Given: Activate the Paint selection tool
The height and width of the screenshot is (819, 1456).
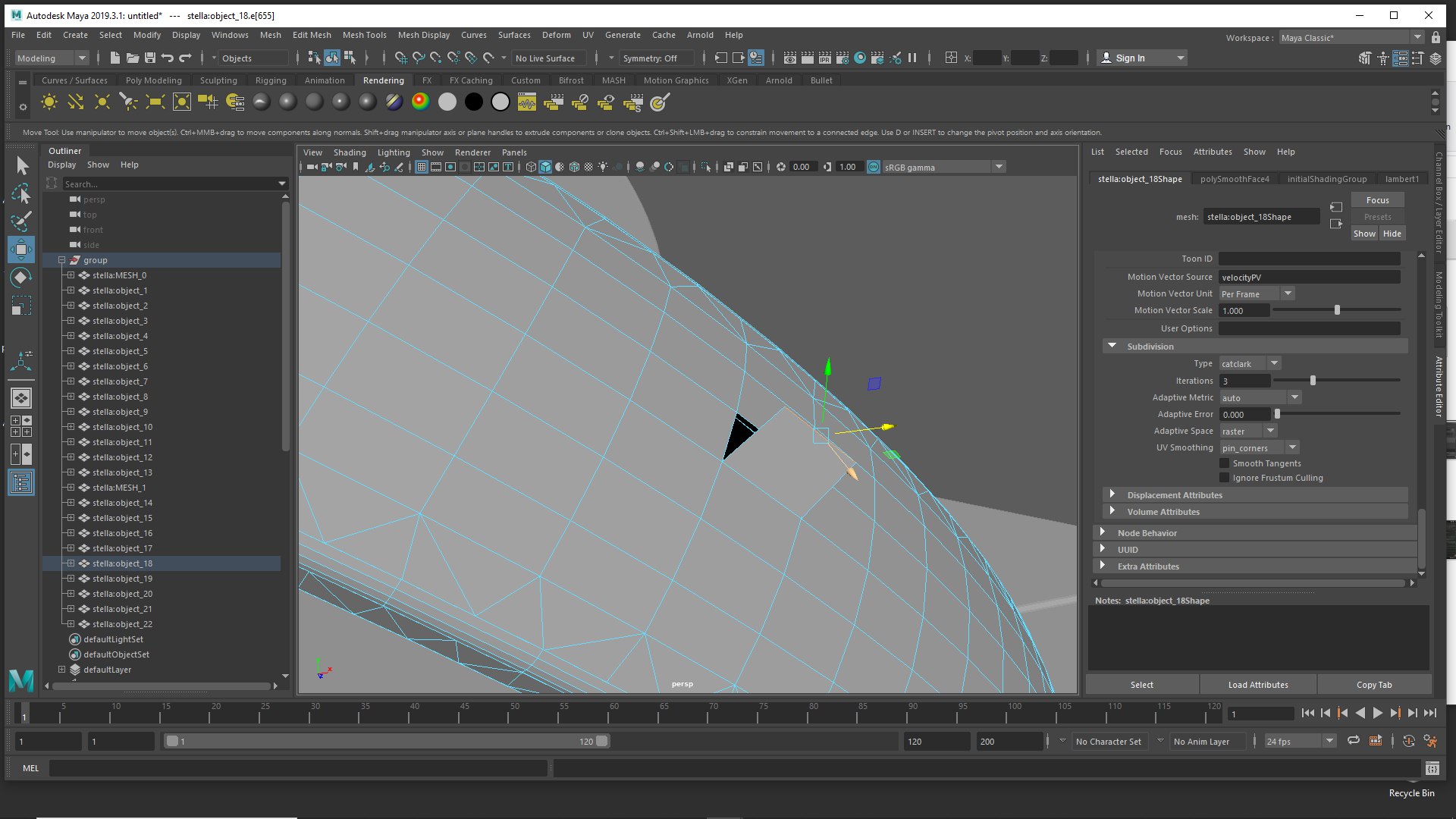Looking at the screenshot, I should tap(22, 221).
